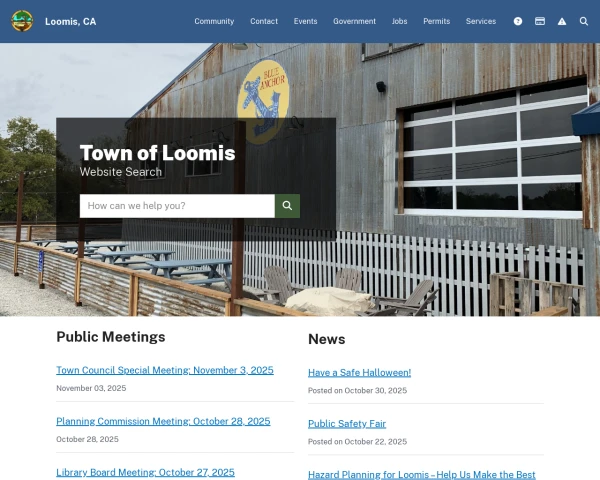Open the Public Safety Fair news link
Image resolution: width=600 pixels, height=480 pixels.
(347, 424)
